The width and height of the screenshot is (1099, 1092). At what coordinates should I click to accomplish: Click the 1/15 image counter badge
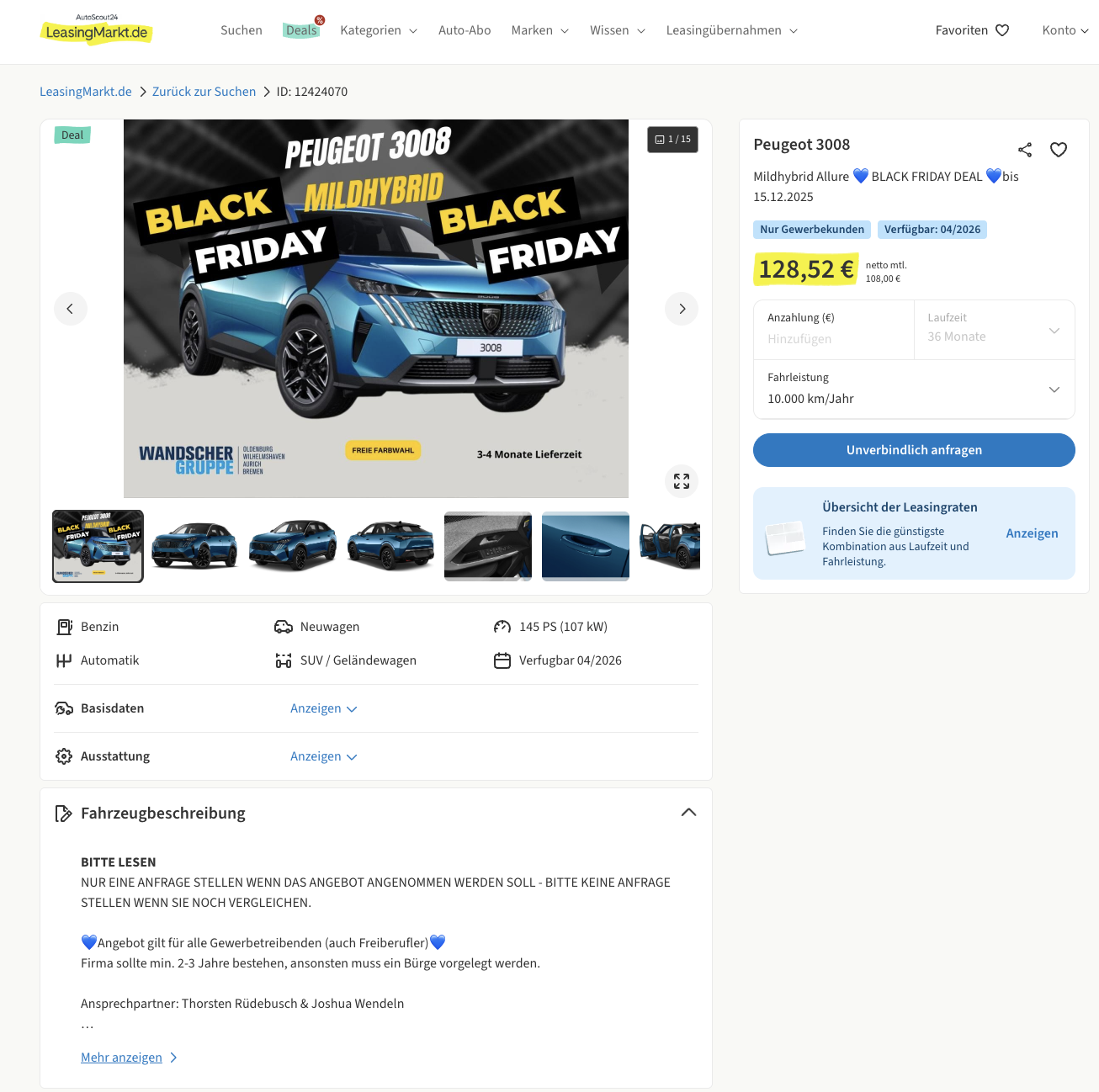(672, 140)
